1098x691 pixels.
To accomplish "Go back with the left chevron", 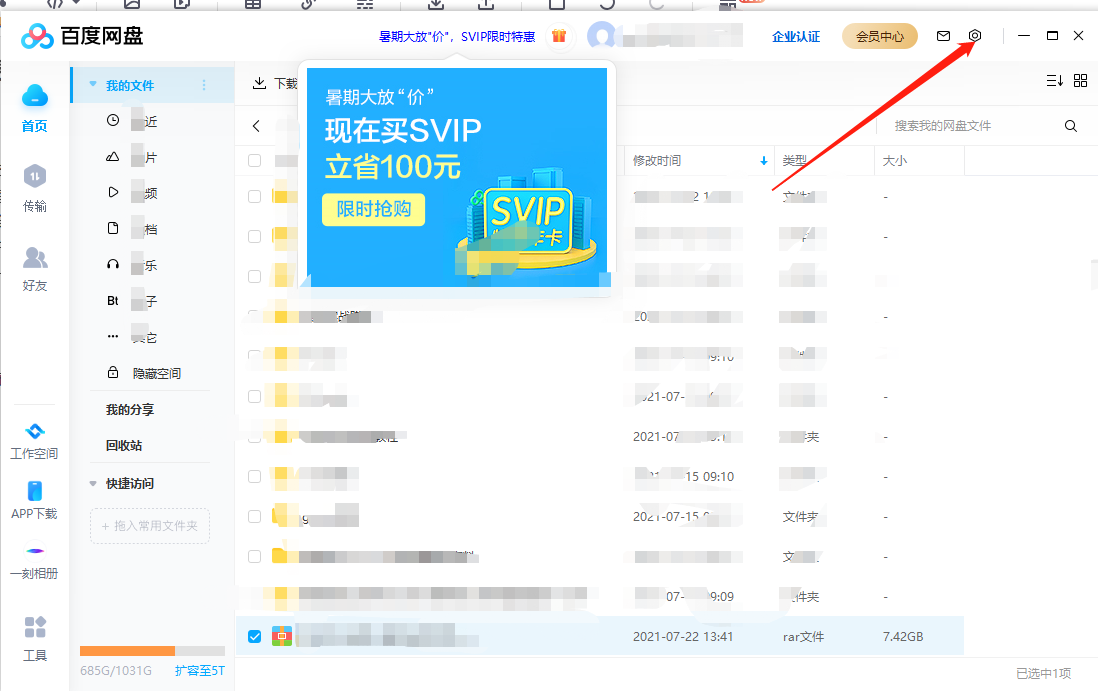I will coord(256,126).
